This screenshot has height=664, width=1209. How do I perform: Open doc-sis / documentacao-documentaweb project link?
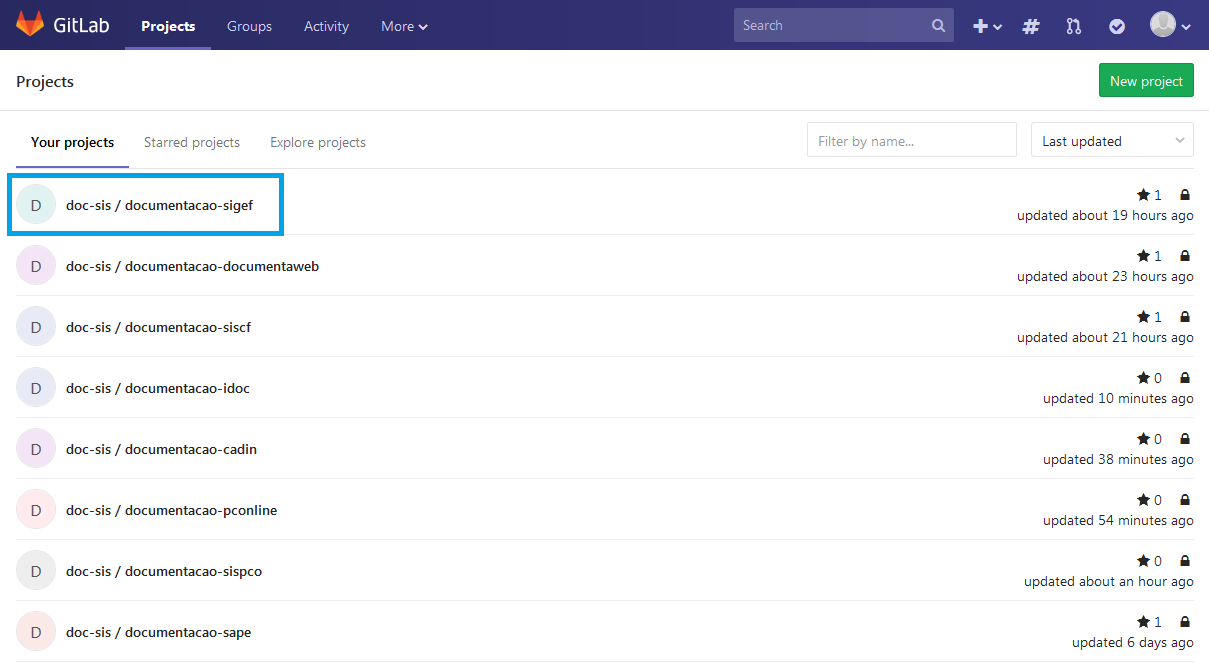click(x=192, y=266)
